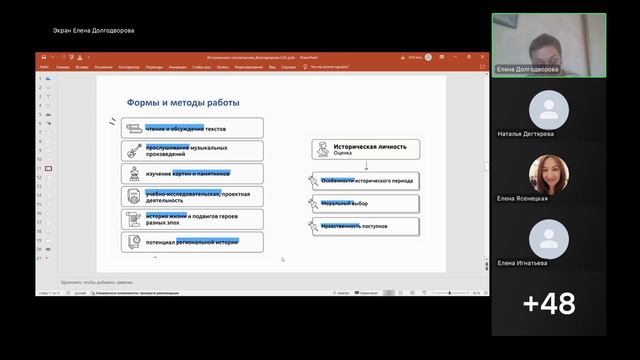Image resolution: width=640 pixels, height=360 pixels.
Task: Click Елена Долгодворова video tile
Action: (x=549, y=45)
